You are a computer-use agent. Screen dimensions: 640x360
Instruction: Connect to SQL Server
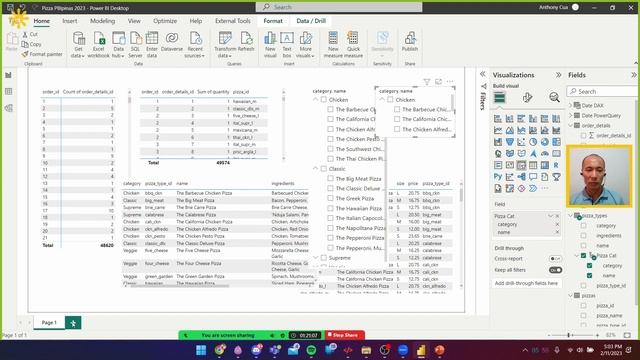pyautogui.click(x=135, y=45)
